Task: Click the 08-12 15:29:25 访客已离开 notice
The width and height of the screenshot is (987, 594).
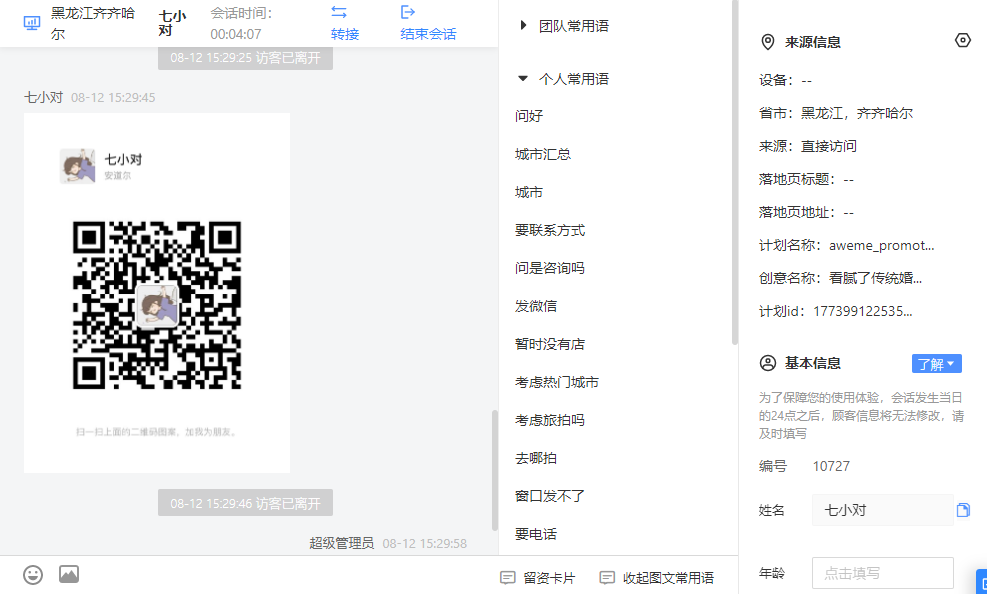Action: click(x=245, y=58)
